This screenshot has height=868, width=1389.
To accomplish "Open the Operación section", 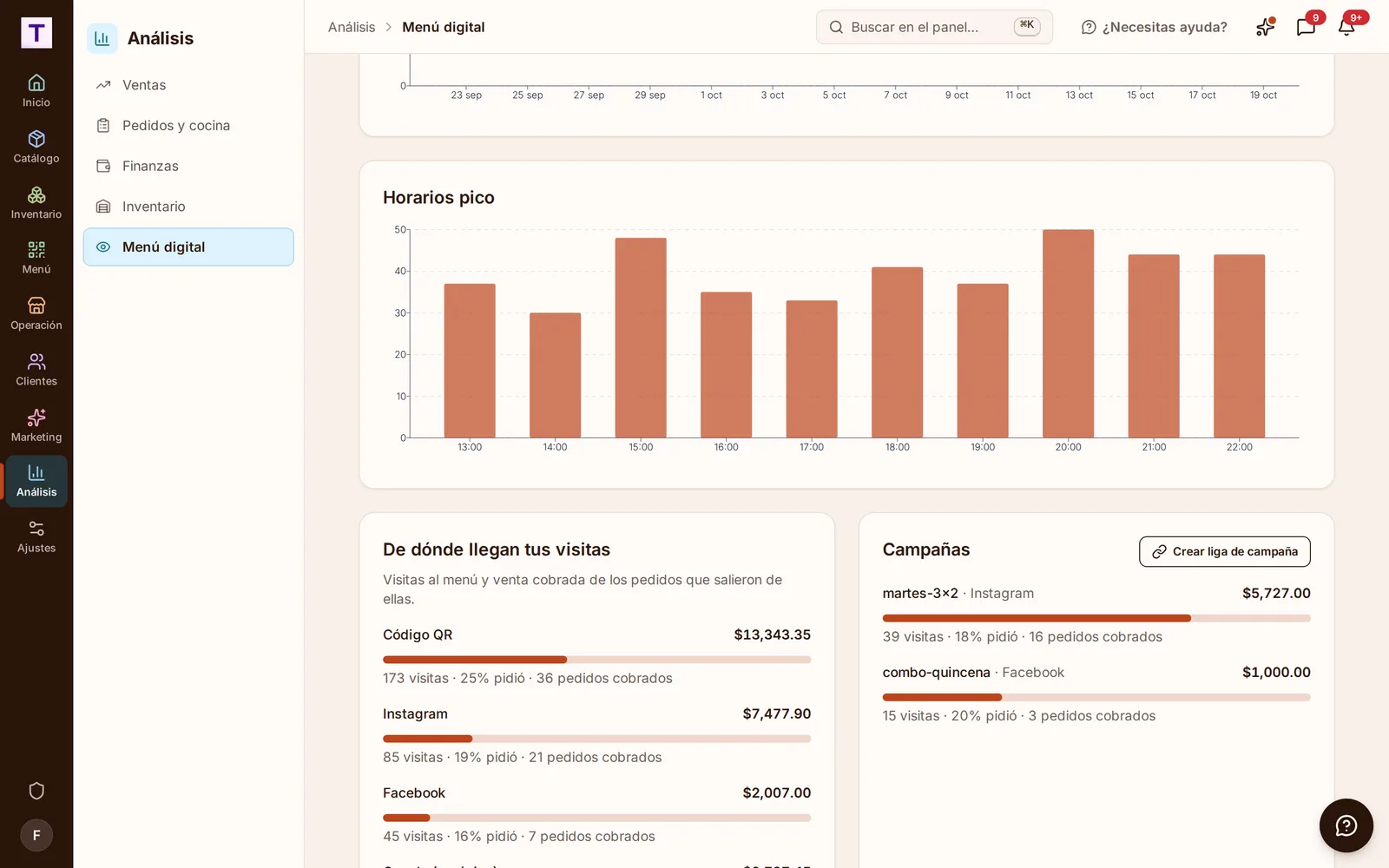I will pyautogui.click(x=36, y=314).
